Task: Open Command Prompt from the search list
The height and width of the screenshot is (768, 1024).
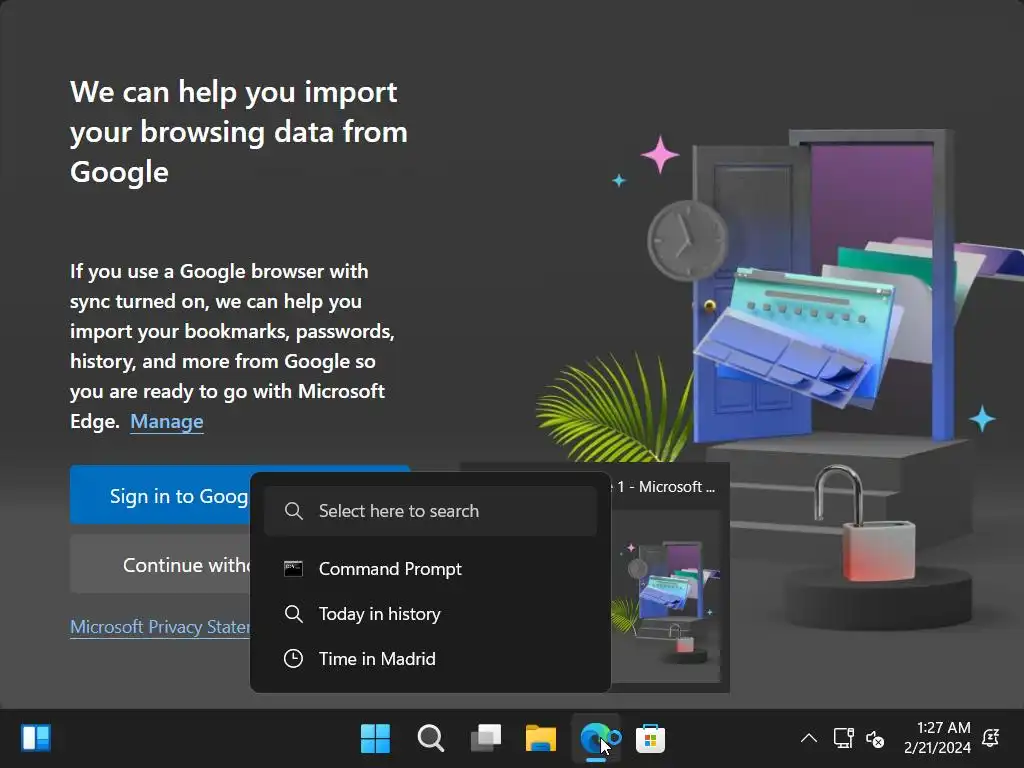Action: point(430,569)
